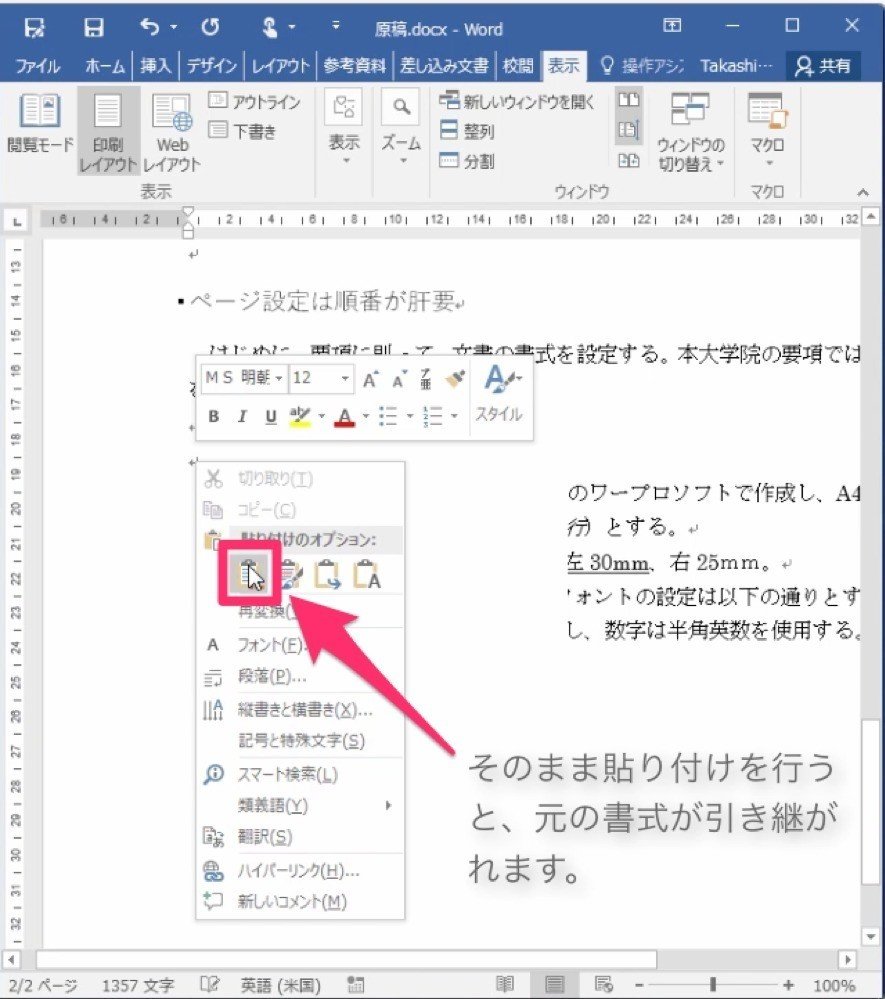The width and height of the screenshot is (885, 999).
Task: Open the Undo history dropdown arrow
Action: (173, 27)
